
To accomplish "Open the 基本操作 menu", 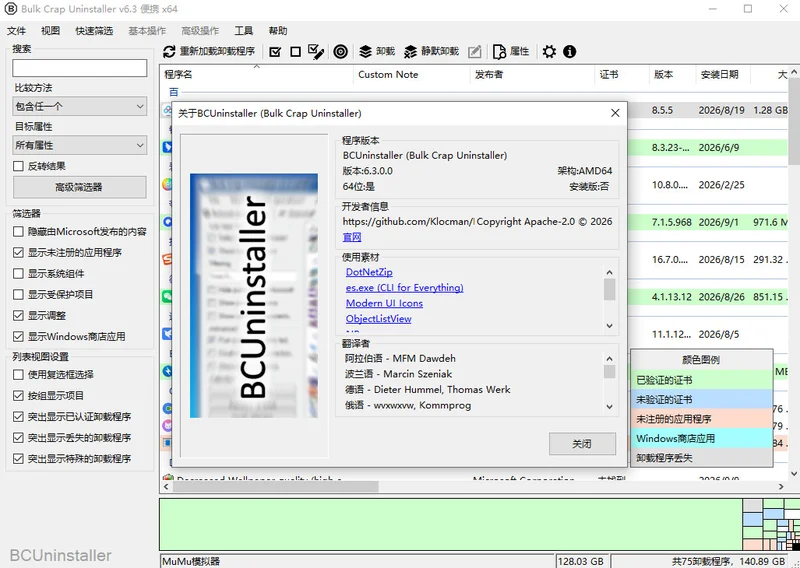I will 147,31.
